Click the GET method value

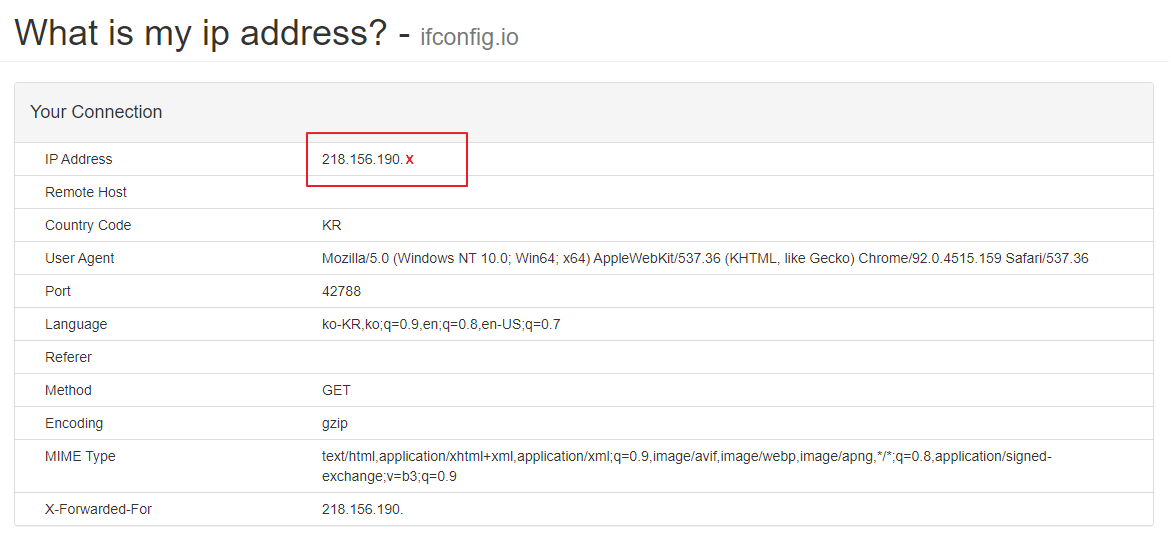[336, 390]
